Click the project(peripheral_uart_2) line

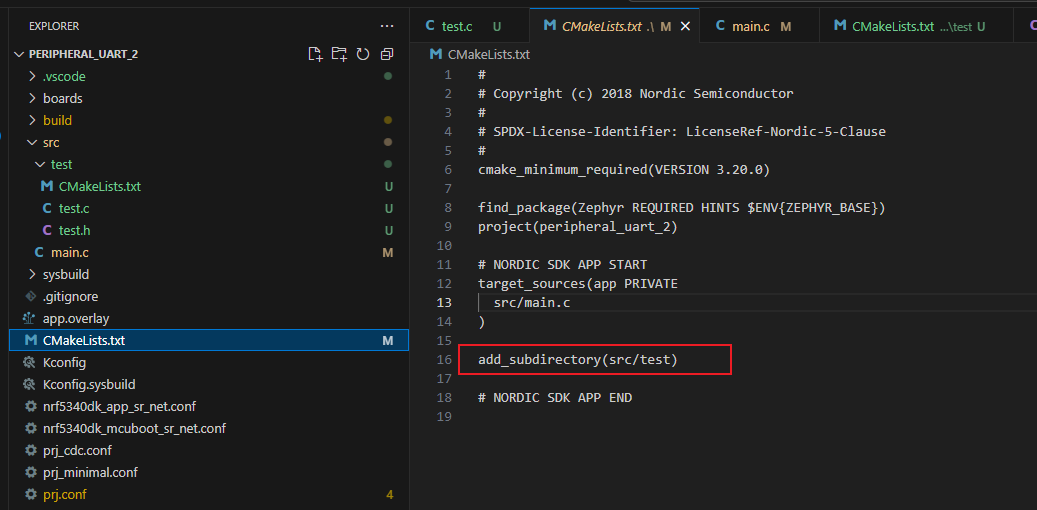click(x=578, y=226)
